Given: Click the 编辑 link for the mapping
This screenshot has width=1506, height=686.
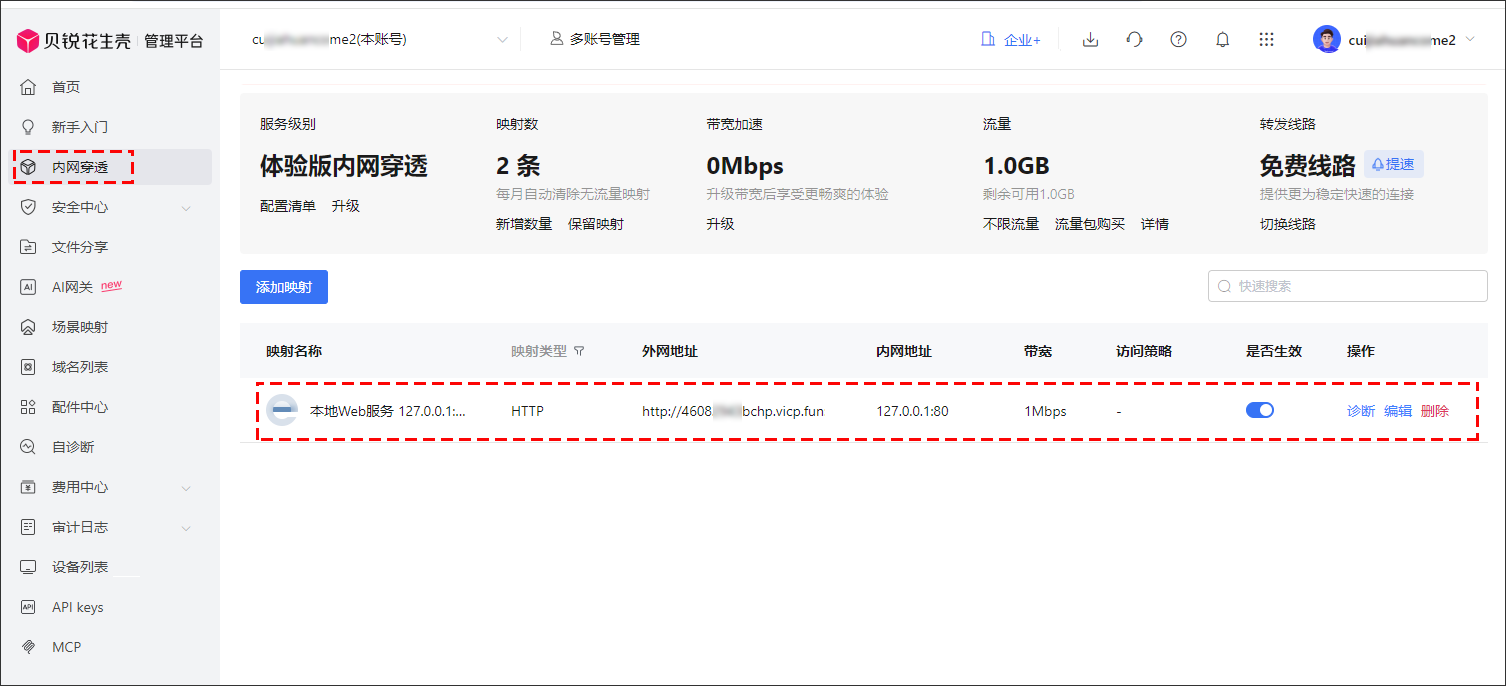Looking at the screenshot, I should (x=1397, y=411).
